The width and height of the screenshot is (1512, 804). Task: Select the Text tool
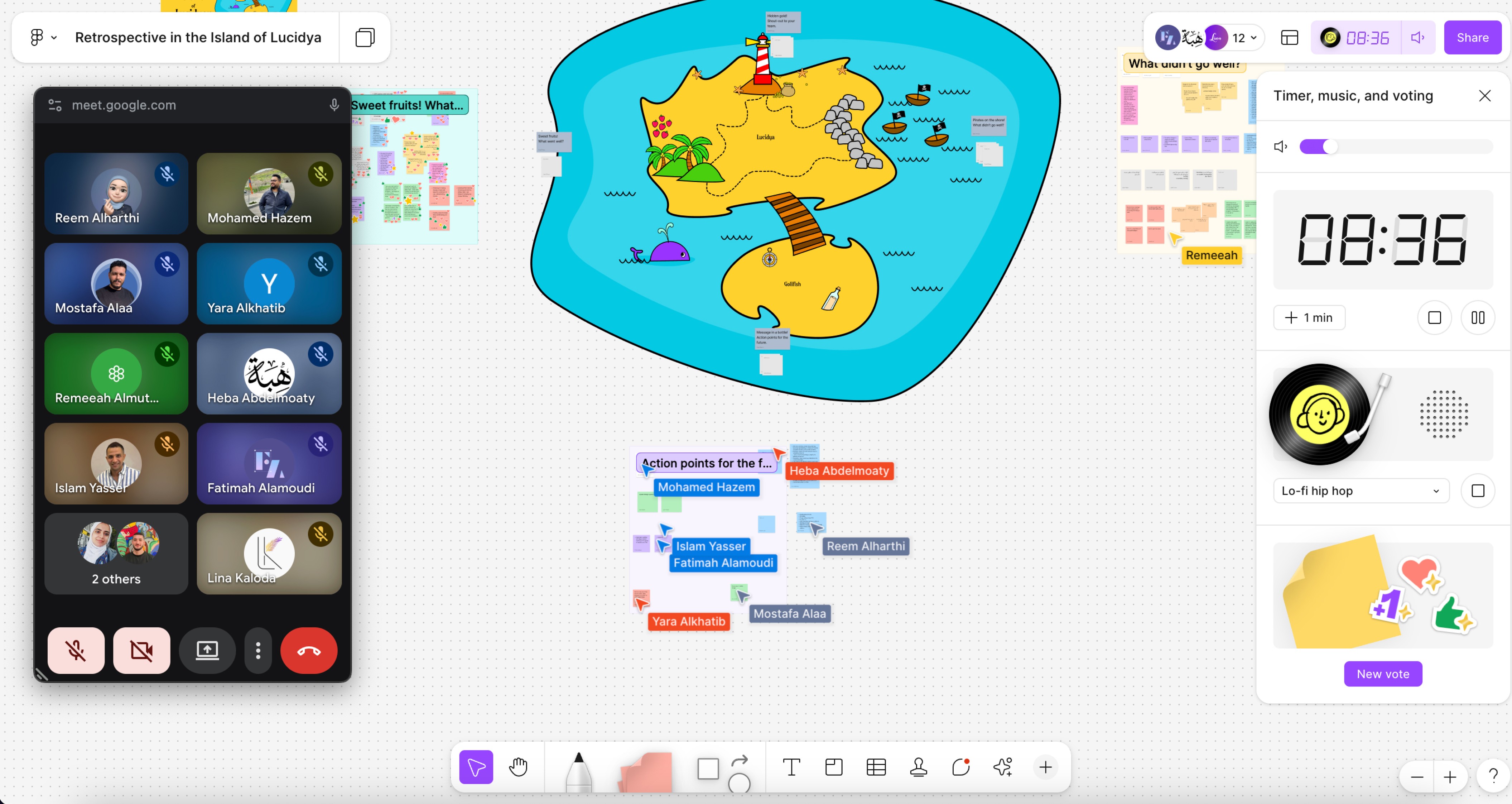coord(791,766)
